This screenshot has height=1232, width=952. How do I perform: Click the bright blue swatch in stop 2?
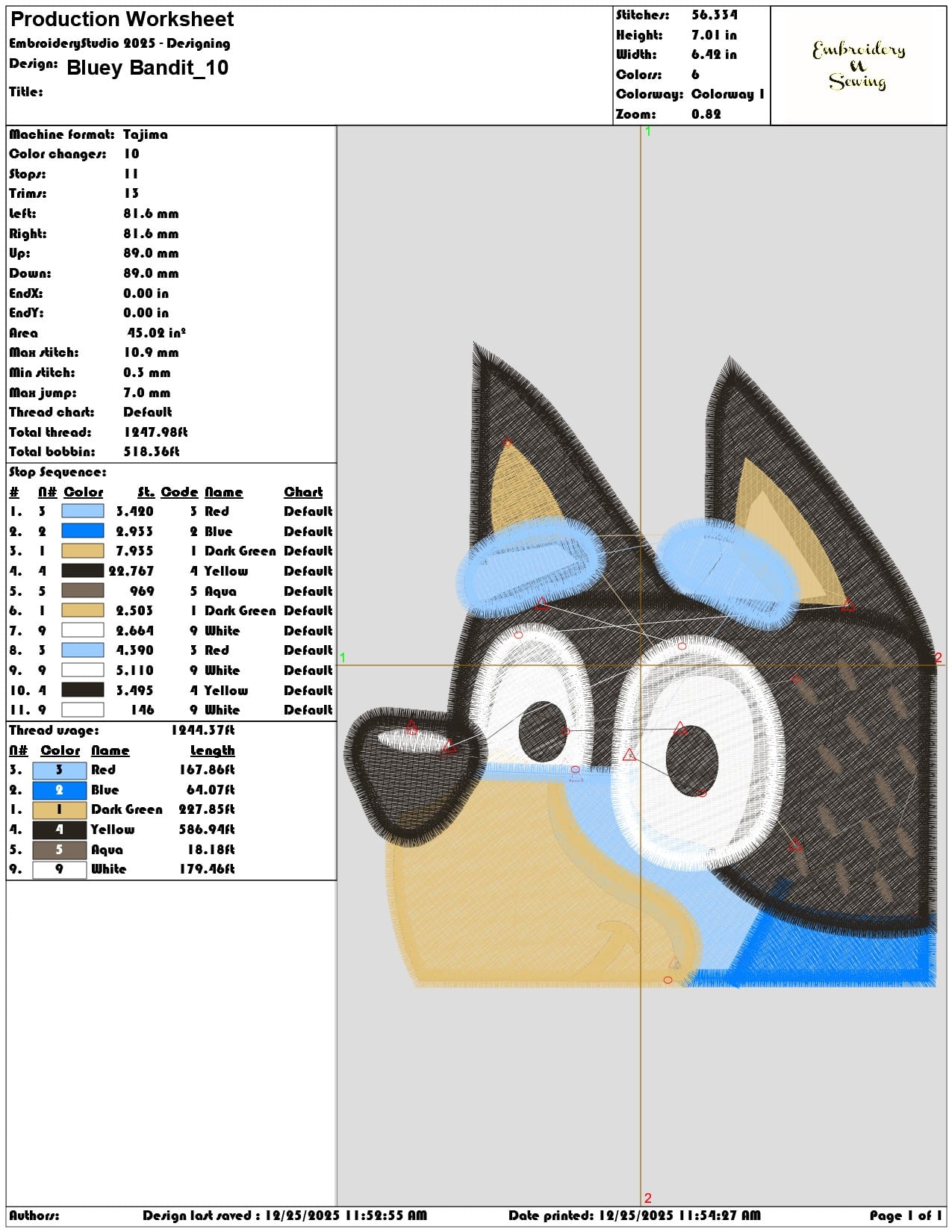[x=82, y=532]
